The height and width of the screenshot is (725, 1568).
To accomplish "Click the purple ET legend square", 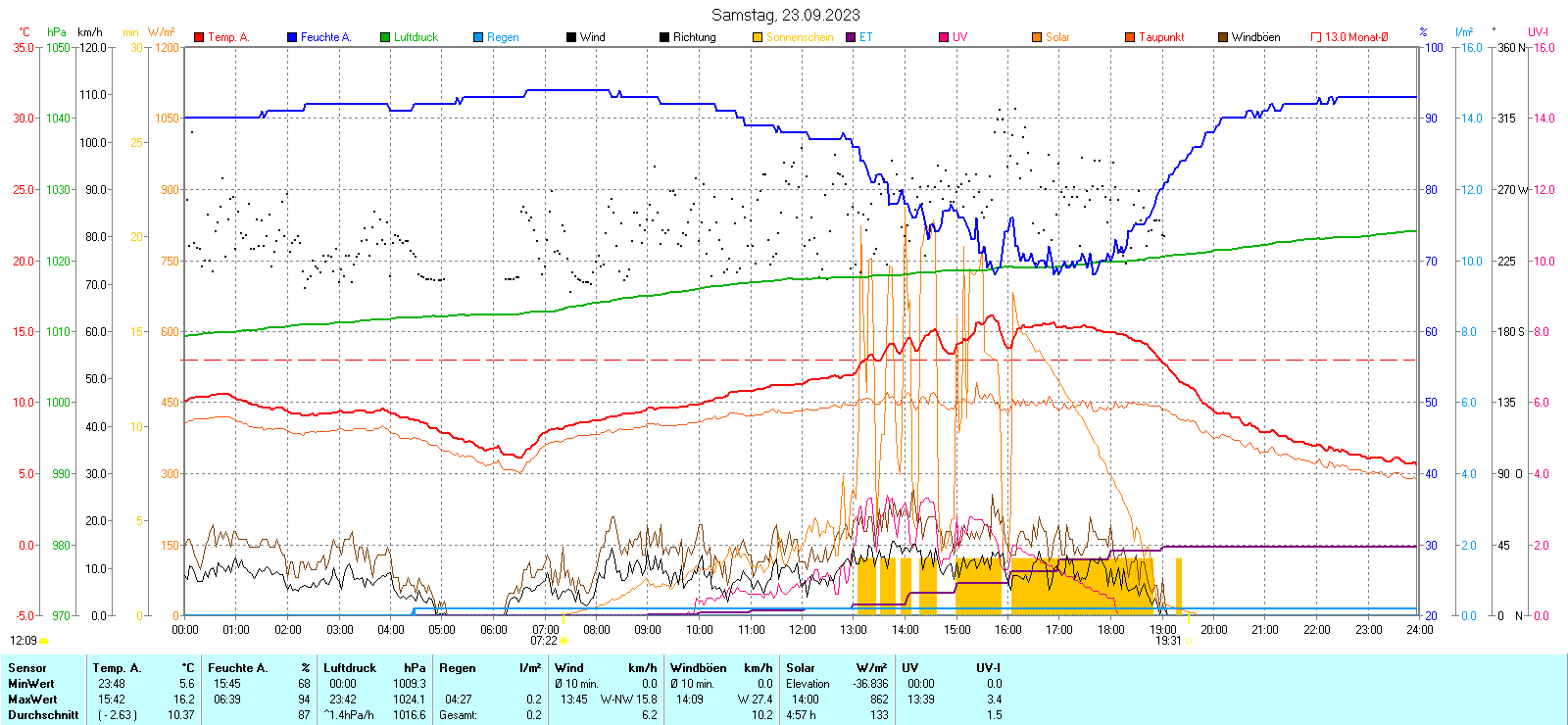I will click(851, 37).
